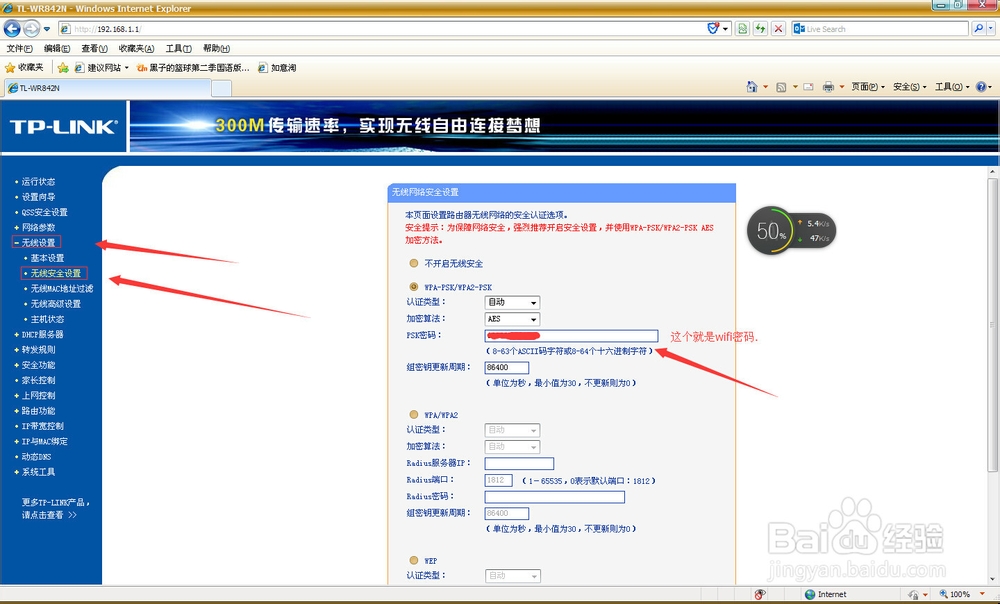Open the 安全(S) command bar dropdown
This screenshot has height=604, width=1000.
[x=909, y=87]
